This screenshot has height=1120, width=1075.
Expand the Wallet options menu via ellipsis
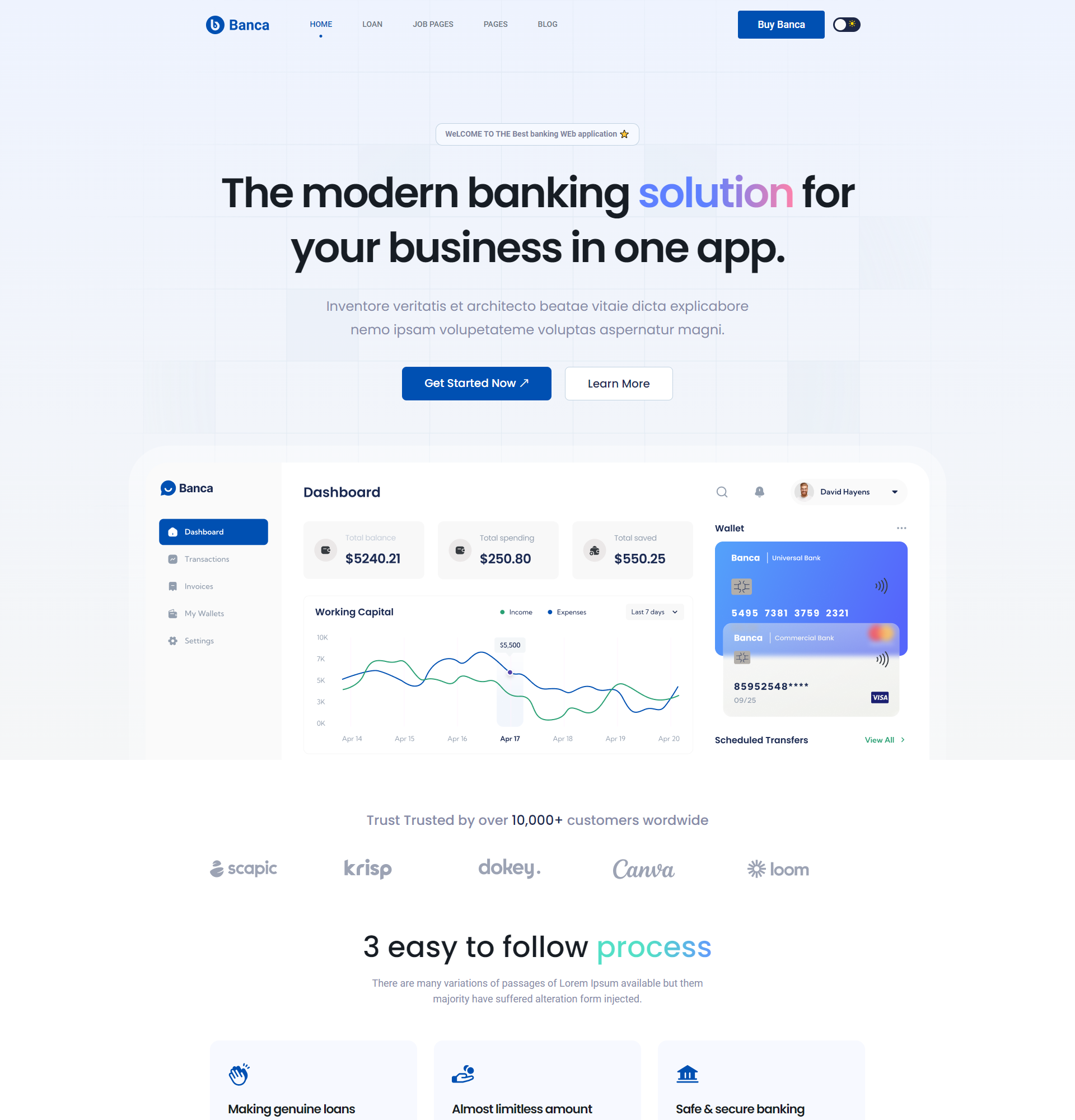[901, 528]
